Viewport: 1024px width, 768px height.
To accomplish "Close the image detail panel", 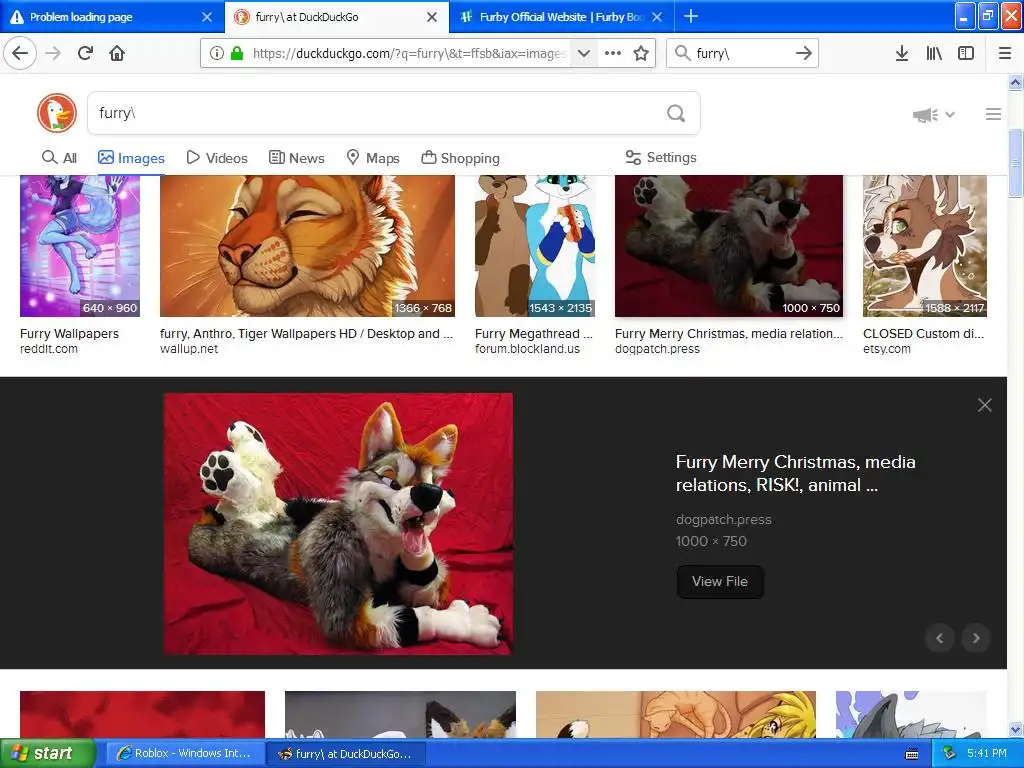I will point(985,405).
